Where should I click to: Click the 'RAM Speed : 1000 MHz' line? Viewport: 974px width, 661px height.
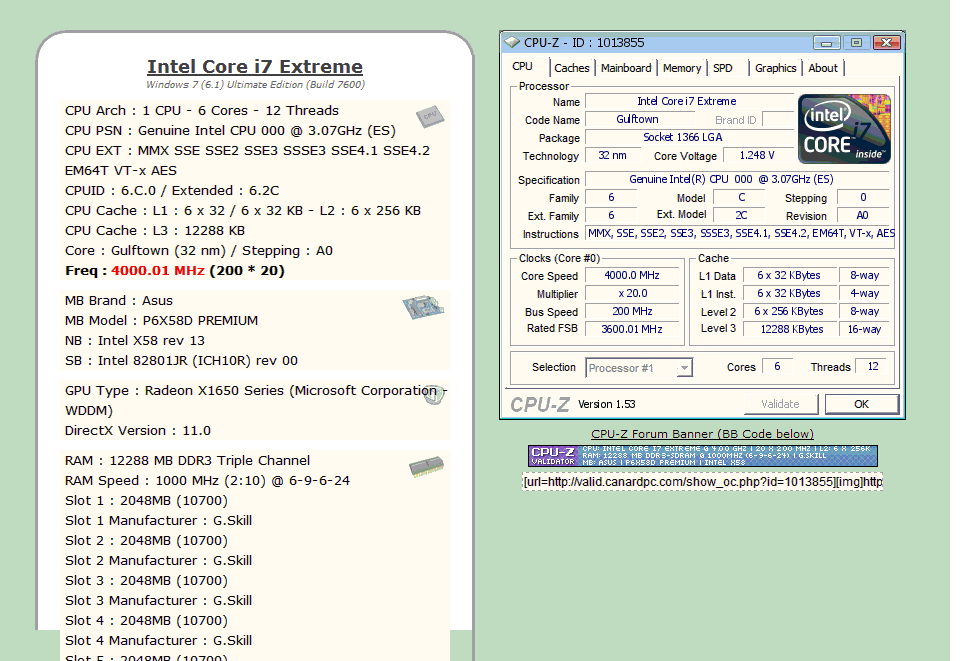click(x=207, y=481)
